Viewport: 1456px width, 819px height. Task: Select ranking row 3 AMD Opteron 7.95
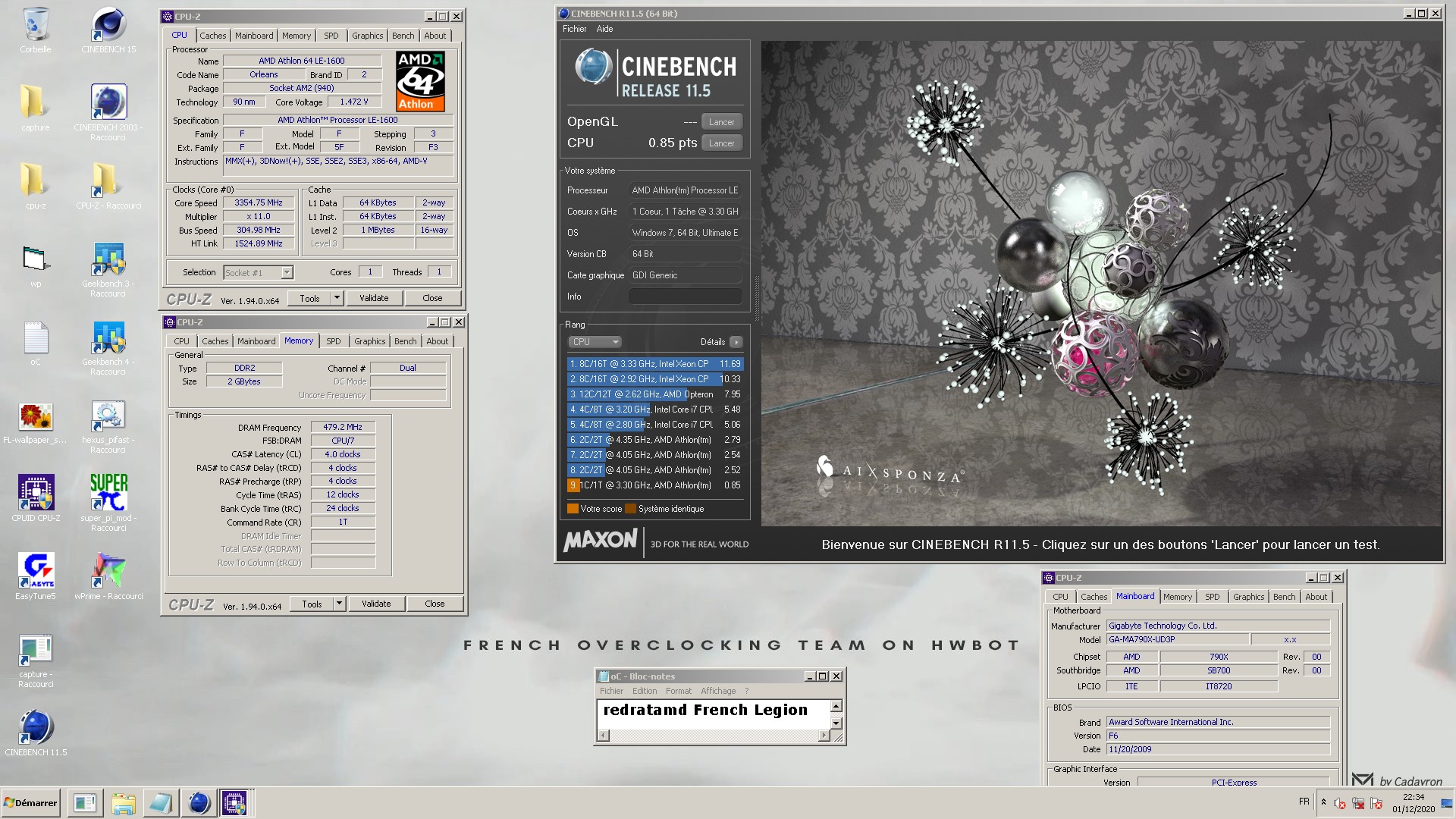(655, 394)
